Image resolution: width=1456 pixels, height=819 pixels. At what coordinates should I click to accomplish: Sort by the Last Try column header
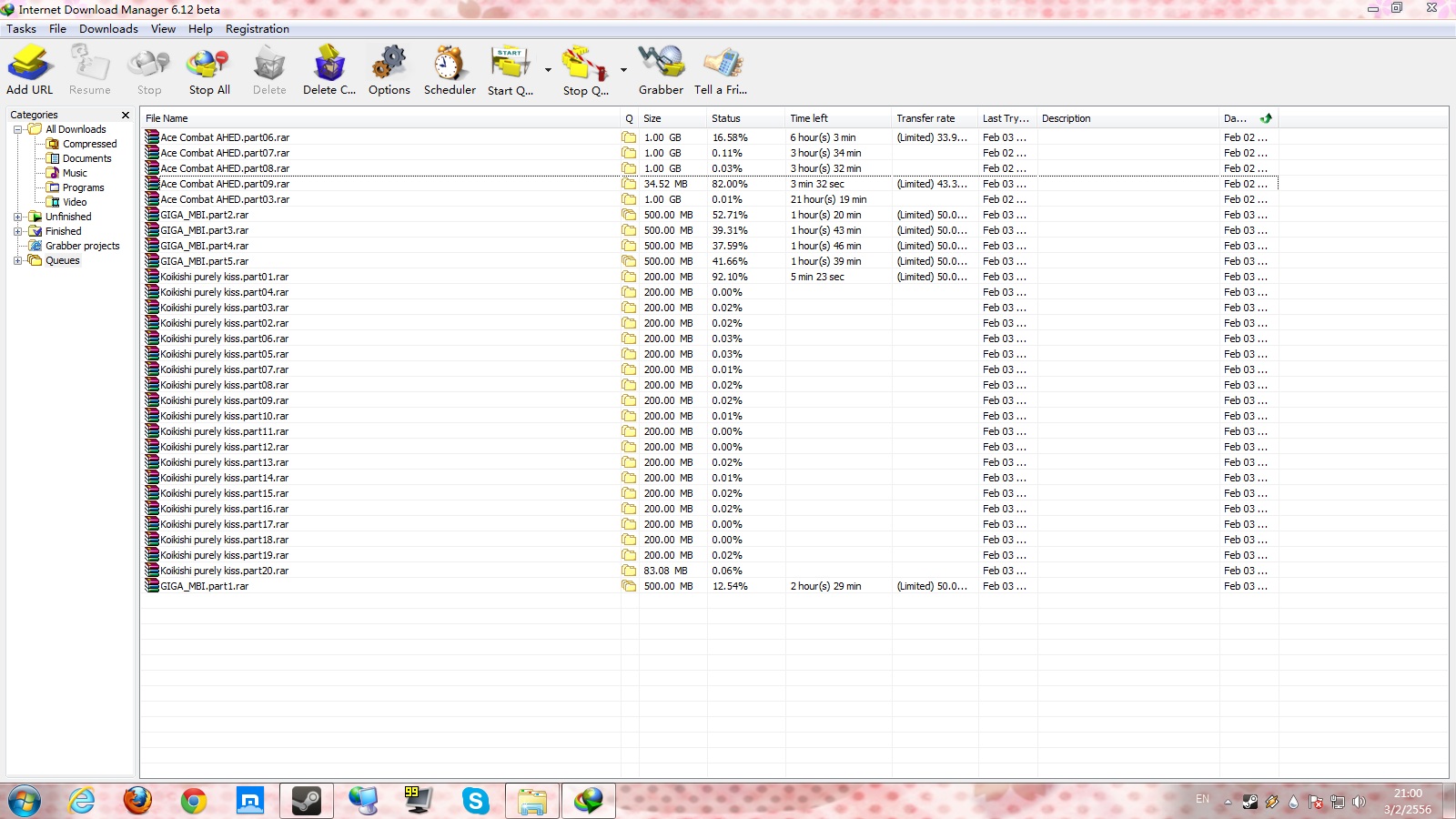(x=1008, y=118)
